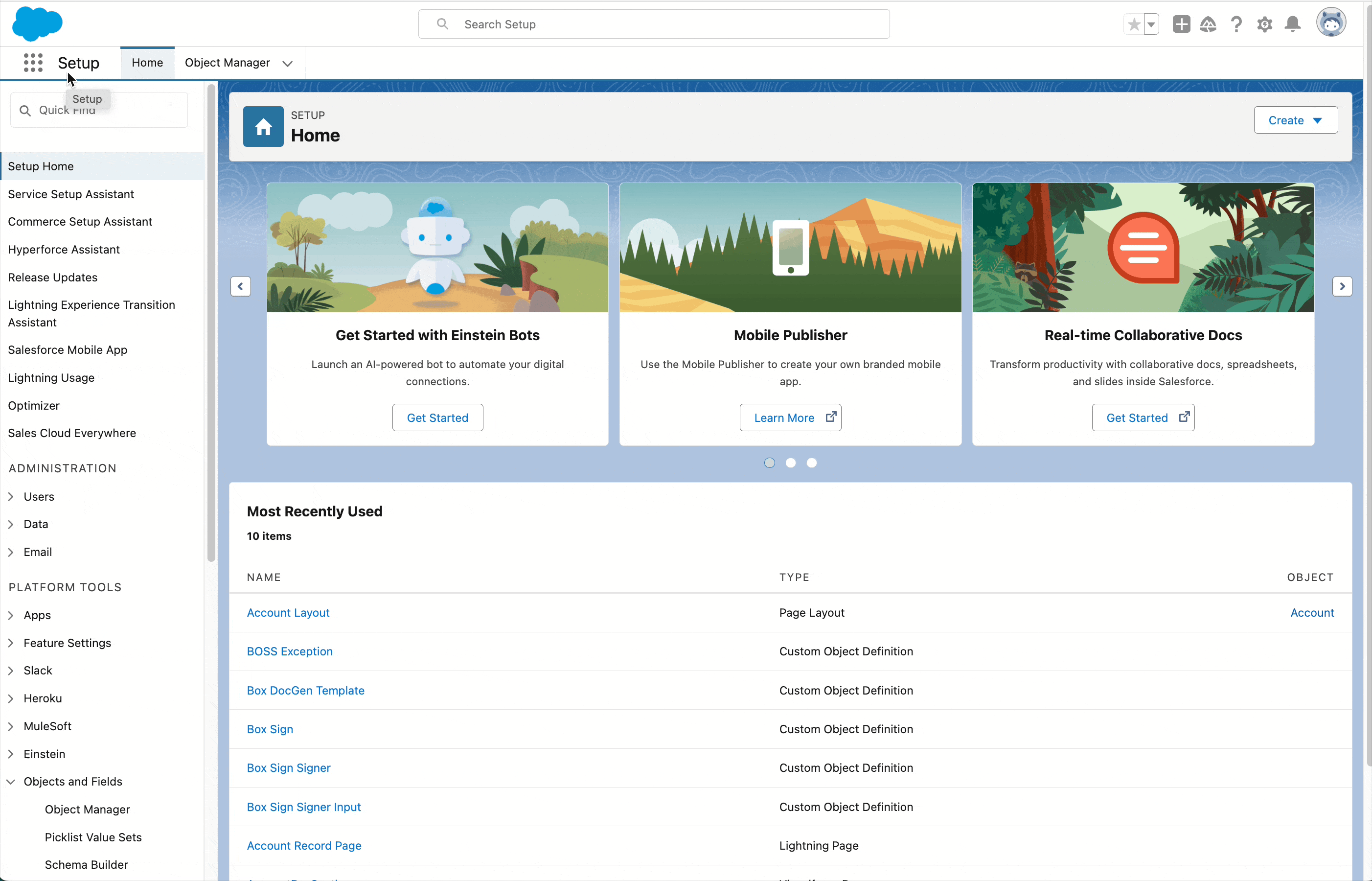
Task: Expand the Users tree section
Action: [x=11, y=497]
